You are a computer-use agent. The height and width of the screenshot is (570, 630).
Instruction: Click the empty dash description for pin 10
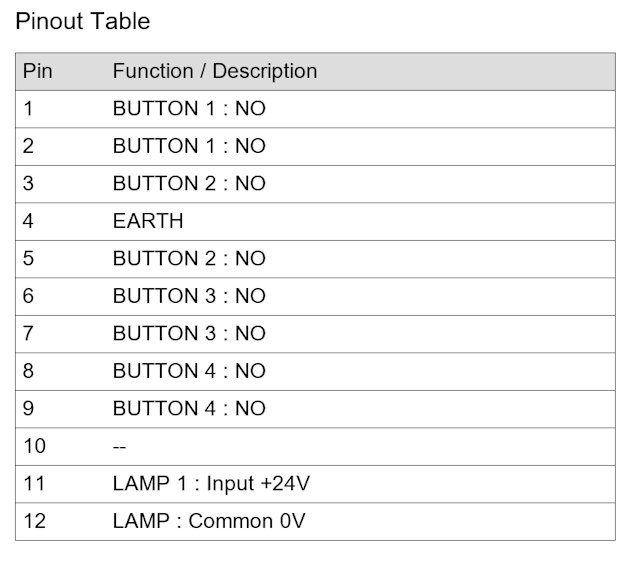[x=119, y=447]
